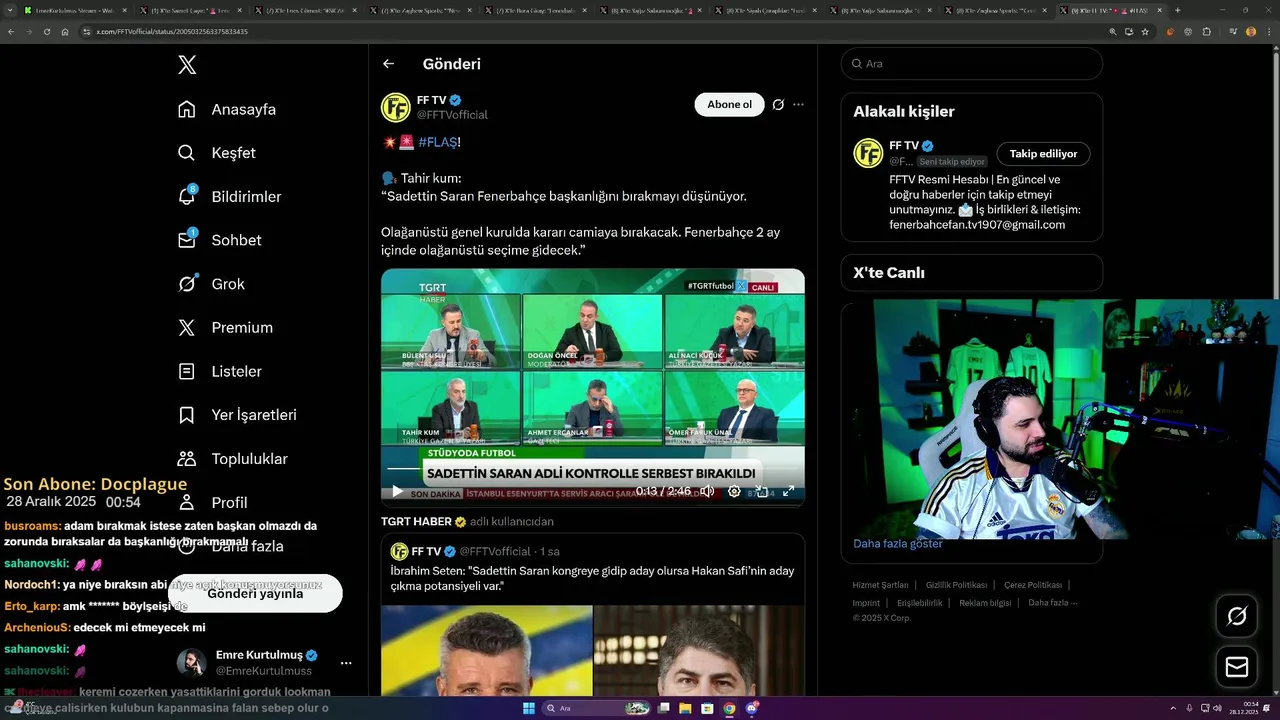
Task: Open Erişilebilirlik footer link
Action: pos(919,603)
